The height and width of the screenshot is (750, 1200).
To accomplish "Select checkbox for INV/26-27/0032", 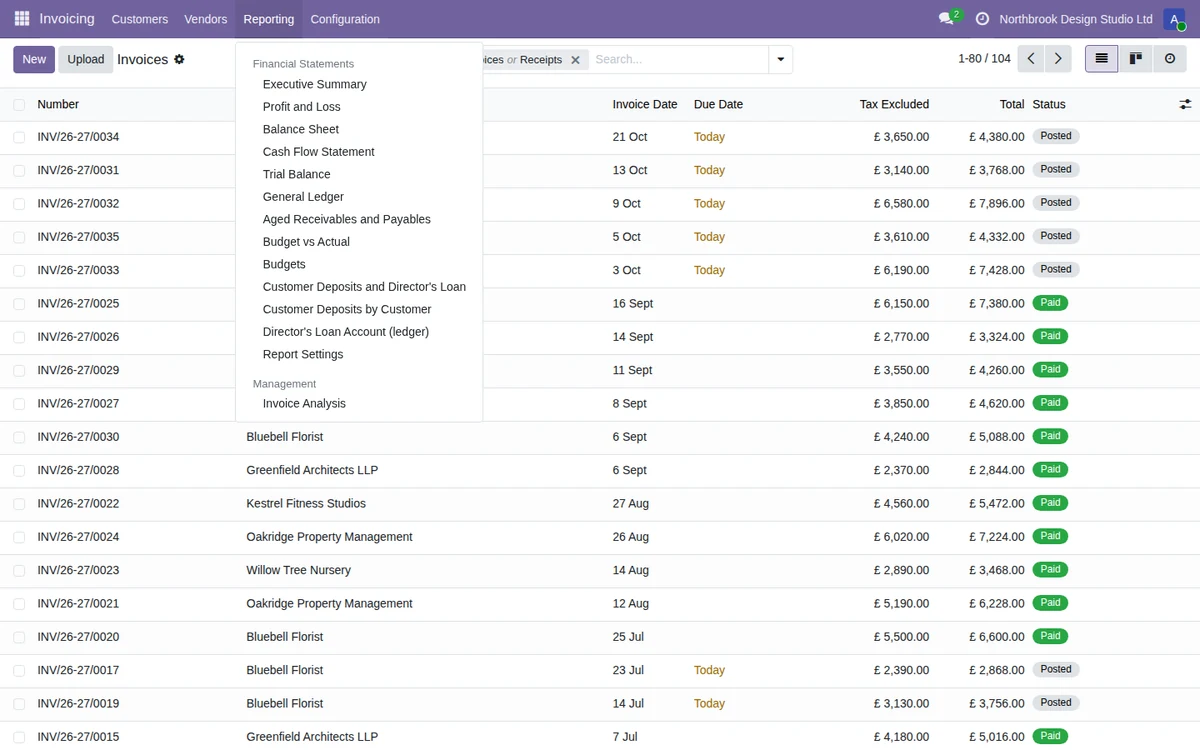I will tap(19, 204).
